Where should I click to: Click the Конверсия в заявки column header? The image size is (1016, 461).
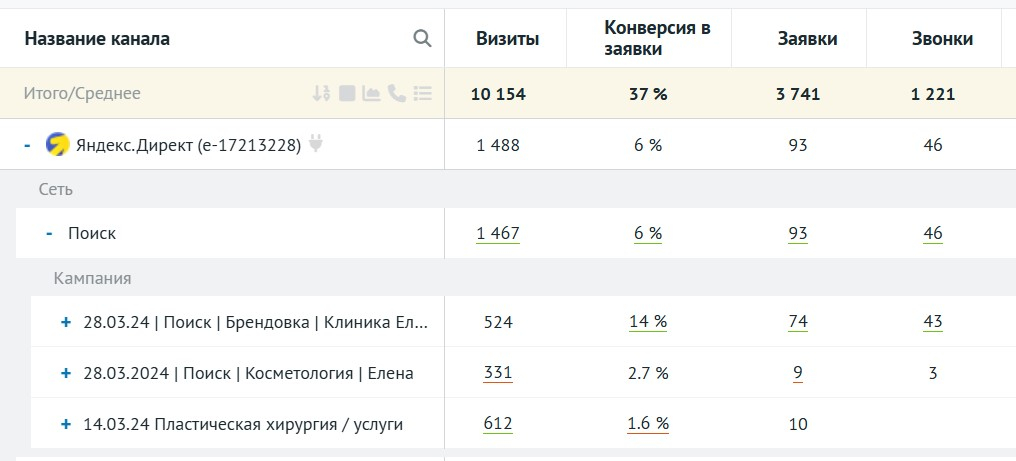[657, 39]
